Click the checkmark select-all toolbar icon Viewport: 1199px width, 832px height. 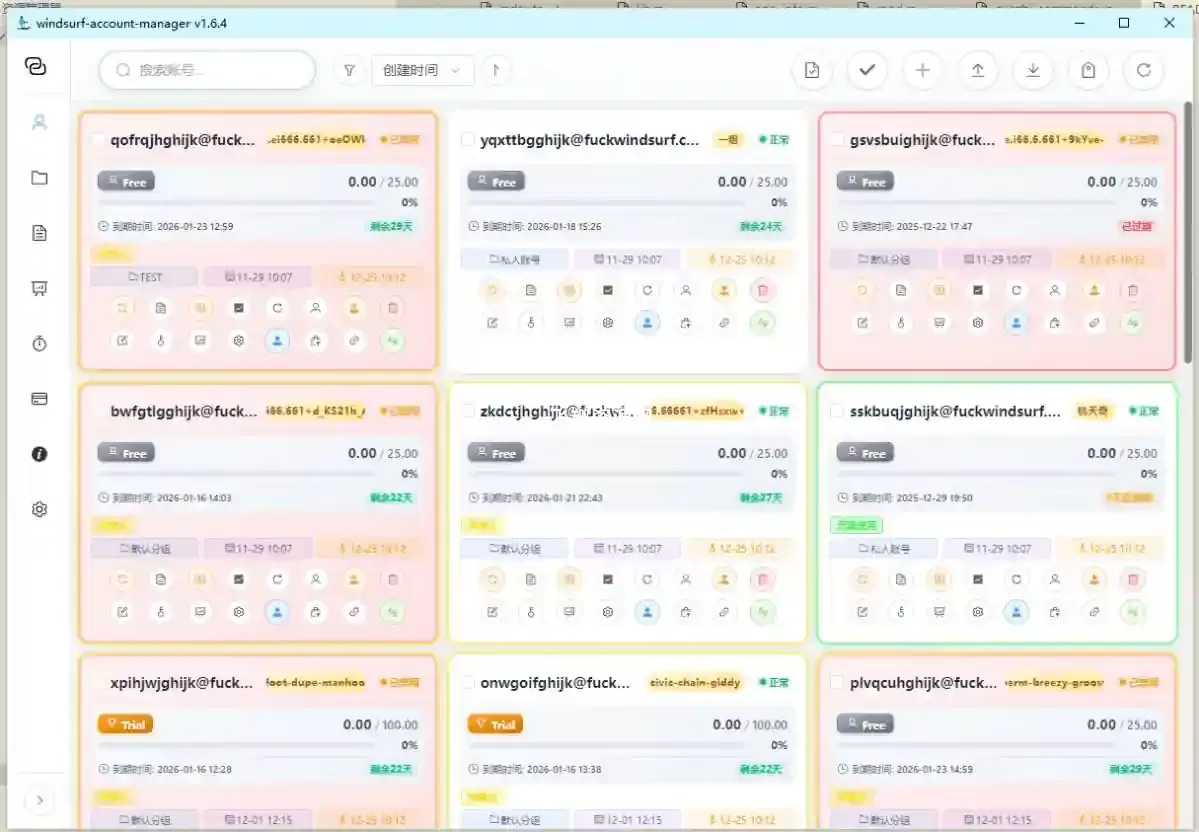tap(867, 70)
